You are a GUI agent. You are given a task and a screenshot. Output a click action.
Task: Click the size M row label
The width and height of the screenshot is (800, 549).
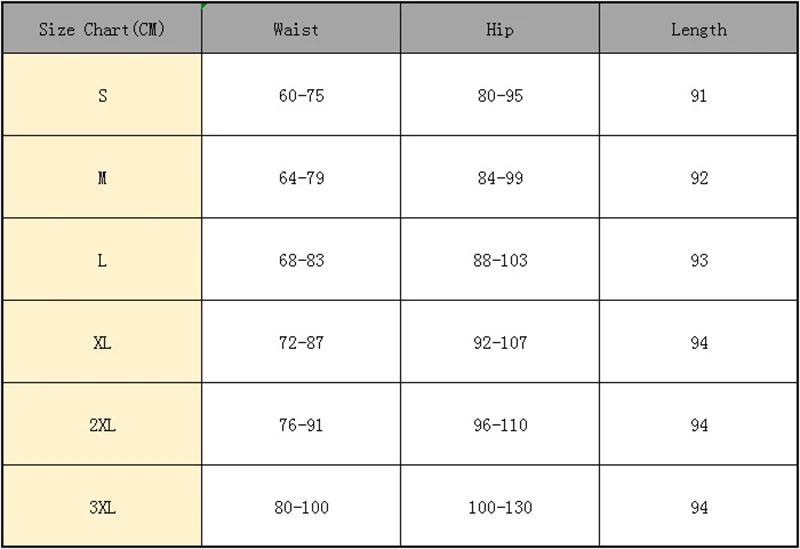coord(102,177)
